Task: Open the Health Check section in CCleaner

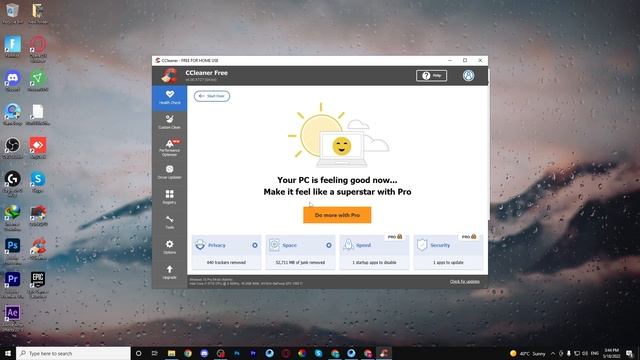Action: click(169, 98)
